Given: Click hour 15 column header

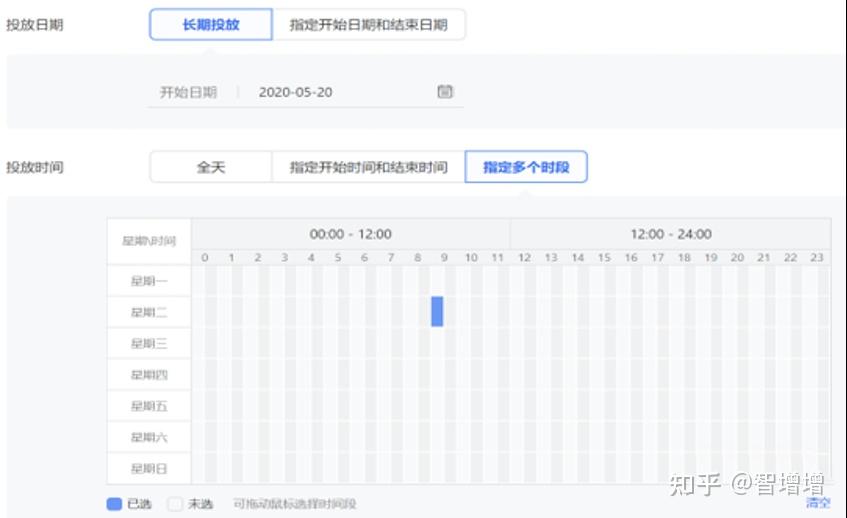Looking at the screenshot, I should pos(604,258).
